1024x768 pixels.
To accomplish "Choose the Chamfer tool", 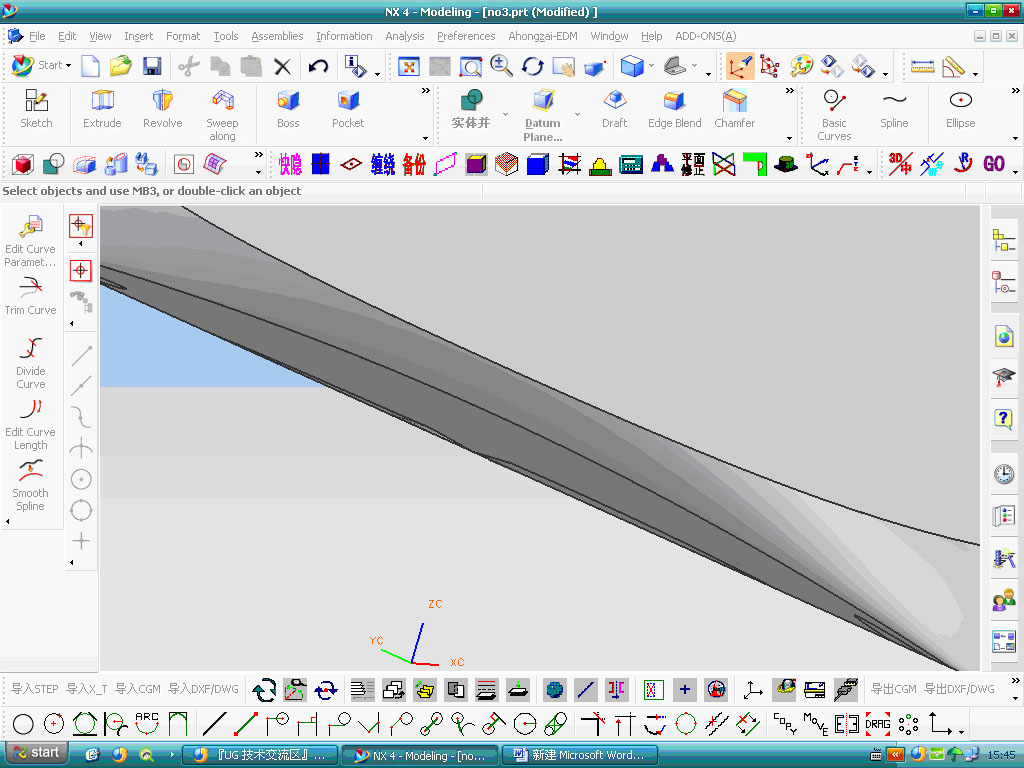I will 735,109.
